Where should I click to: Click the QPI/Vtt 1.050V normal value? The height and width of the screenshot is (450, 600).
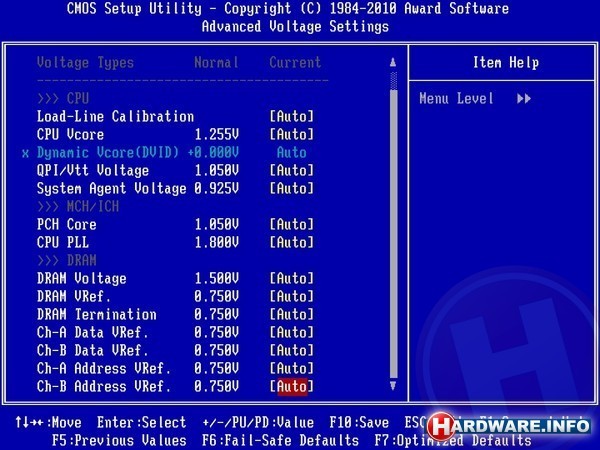pos(217,170)
